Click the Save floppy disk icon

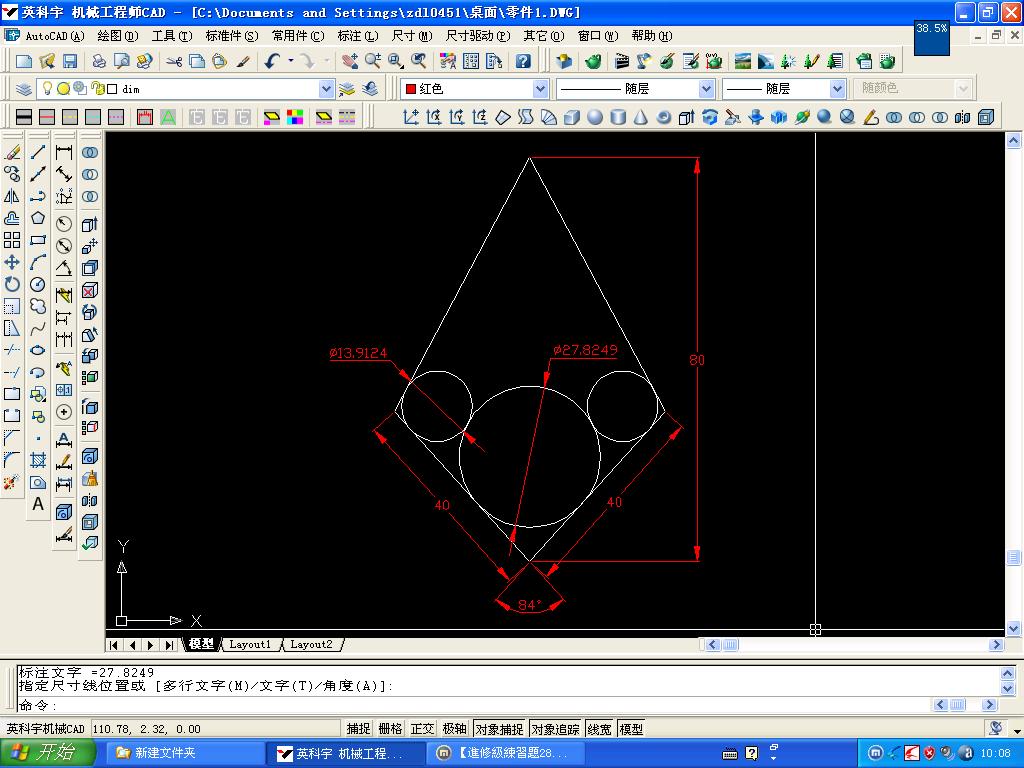click(70, 61)
